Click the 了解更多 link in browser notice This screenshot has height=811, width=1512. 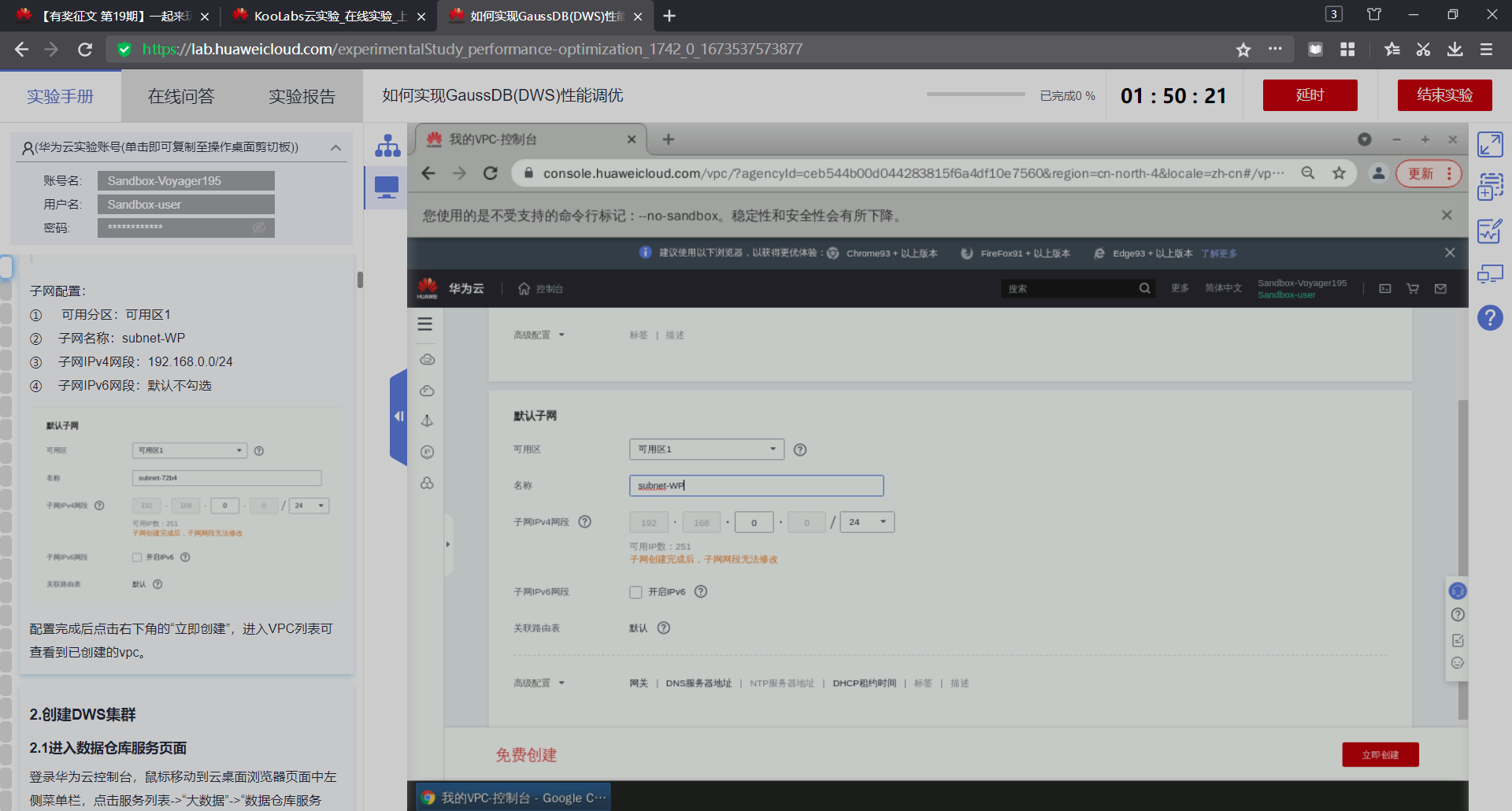click(x=1219, y=254)
